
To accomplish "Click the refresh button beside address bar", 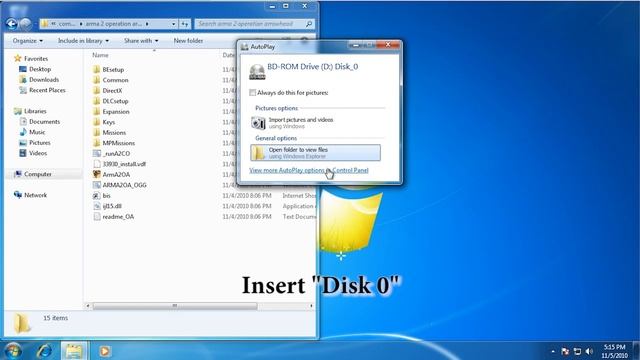I will point(185,24).
